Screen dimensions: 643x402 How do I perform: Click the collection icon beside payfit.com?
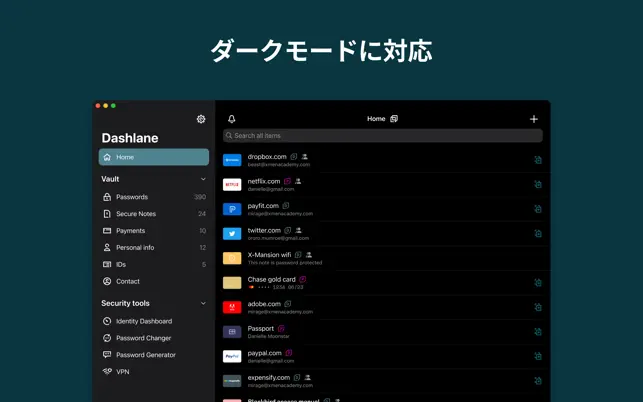tap(286, 206)
